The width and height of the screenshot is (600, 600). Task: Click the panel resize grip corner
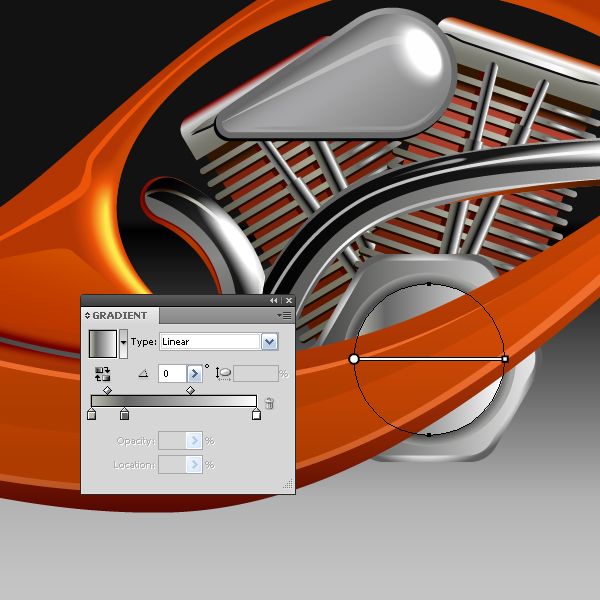click(288, 484)
